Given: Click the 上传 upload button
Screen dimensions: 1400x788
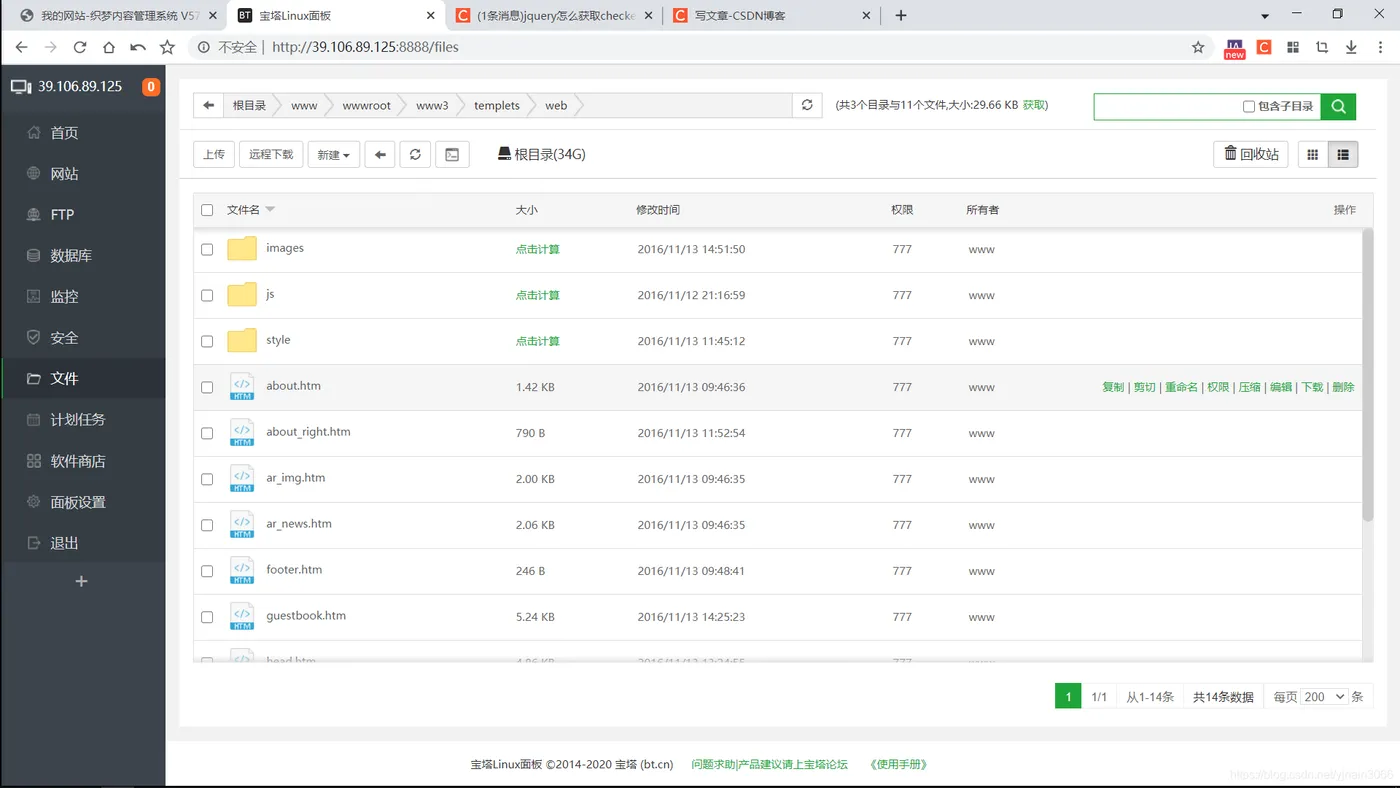Looking at the screenshot, I should point(214,154).
